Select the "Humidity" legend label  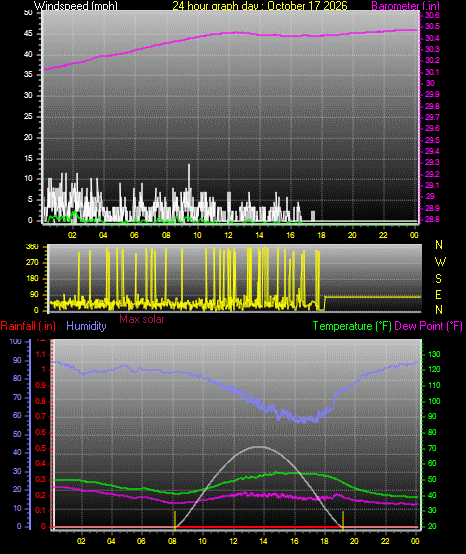86,326
